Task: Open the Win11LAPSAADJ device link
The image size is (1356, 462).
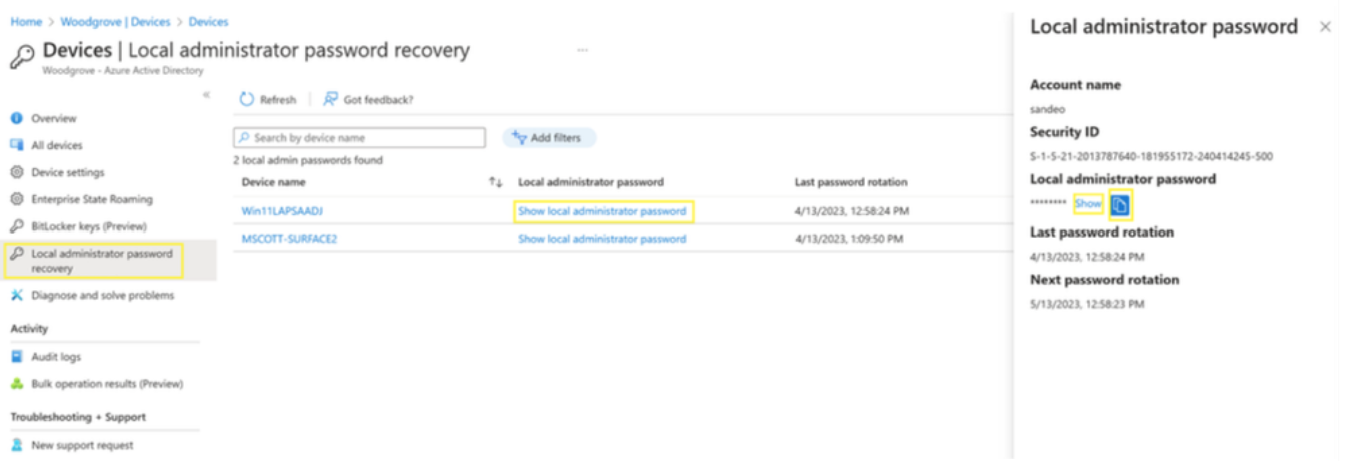Action: [x=282, y=211]
